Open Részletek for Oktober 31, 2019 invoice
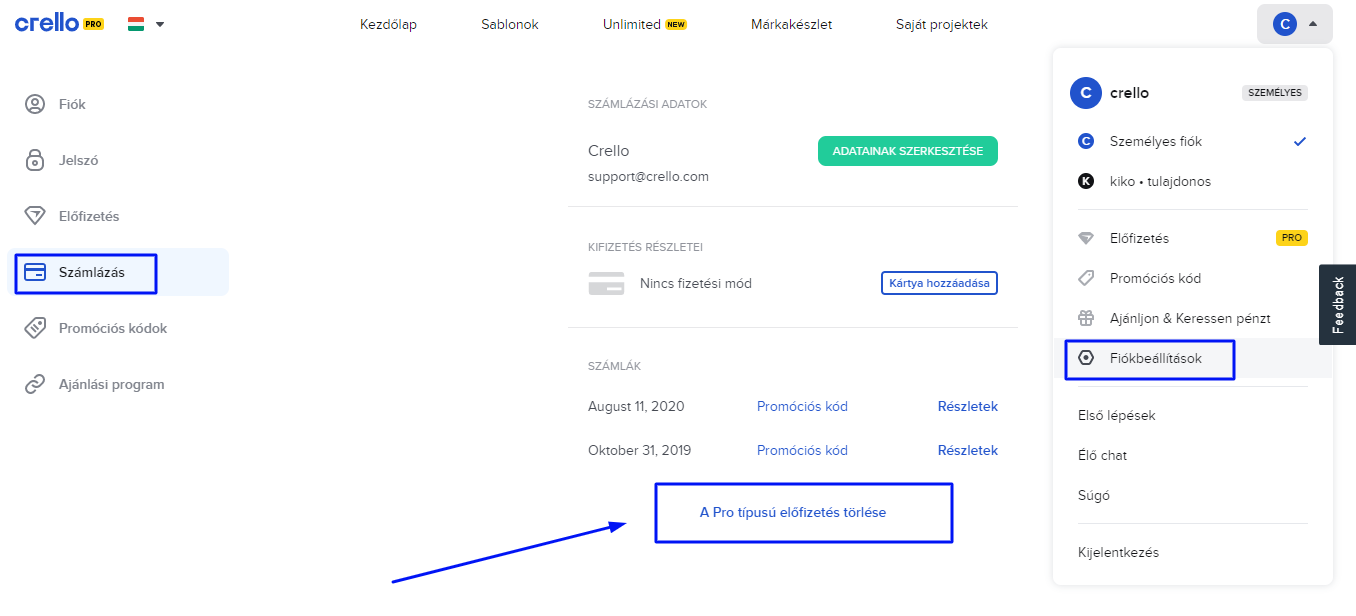The width and height of the screenshot is (1356, 616). coord(967,450)
